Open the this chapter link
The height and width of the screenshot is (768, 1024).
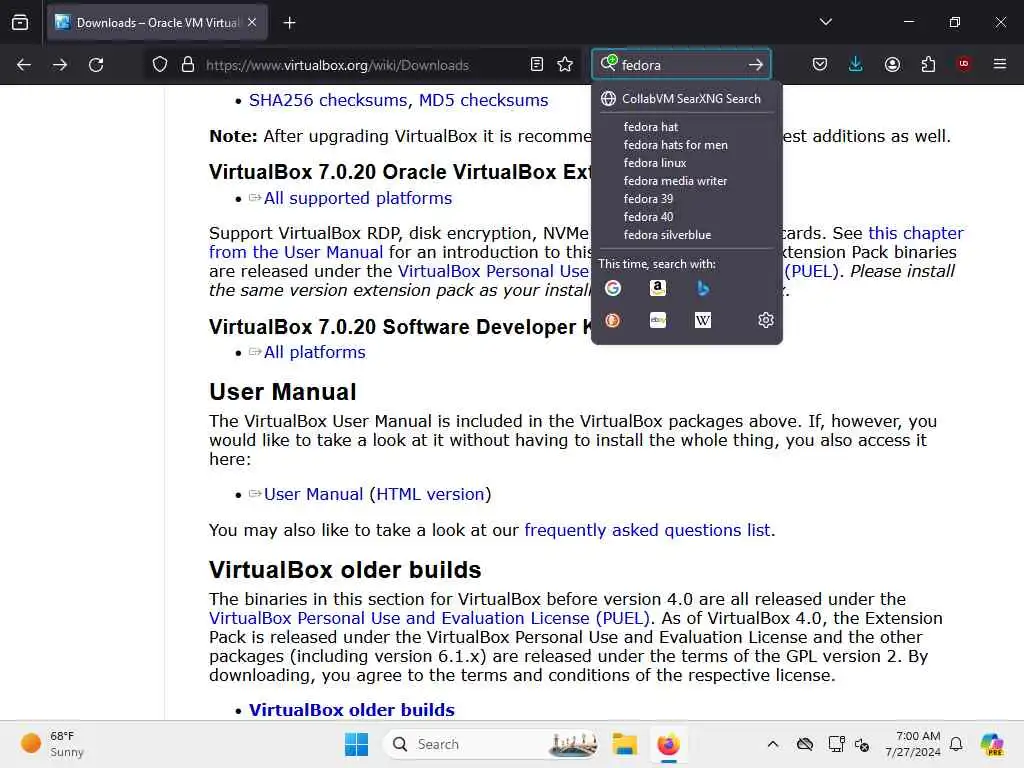pyautogui.click(x=916, y=233)
